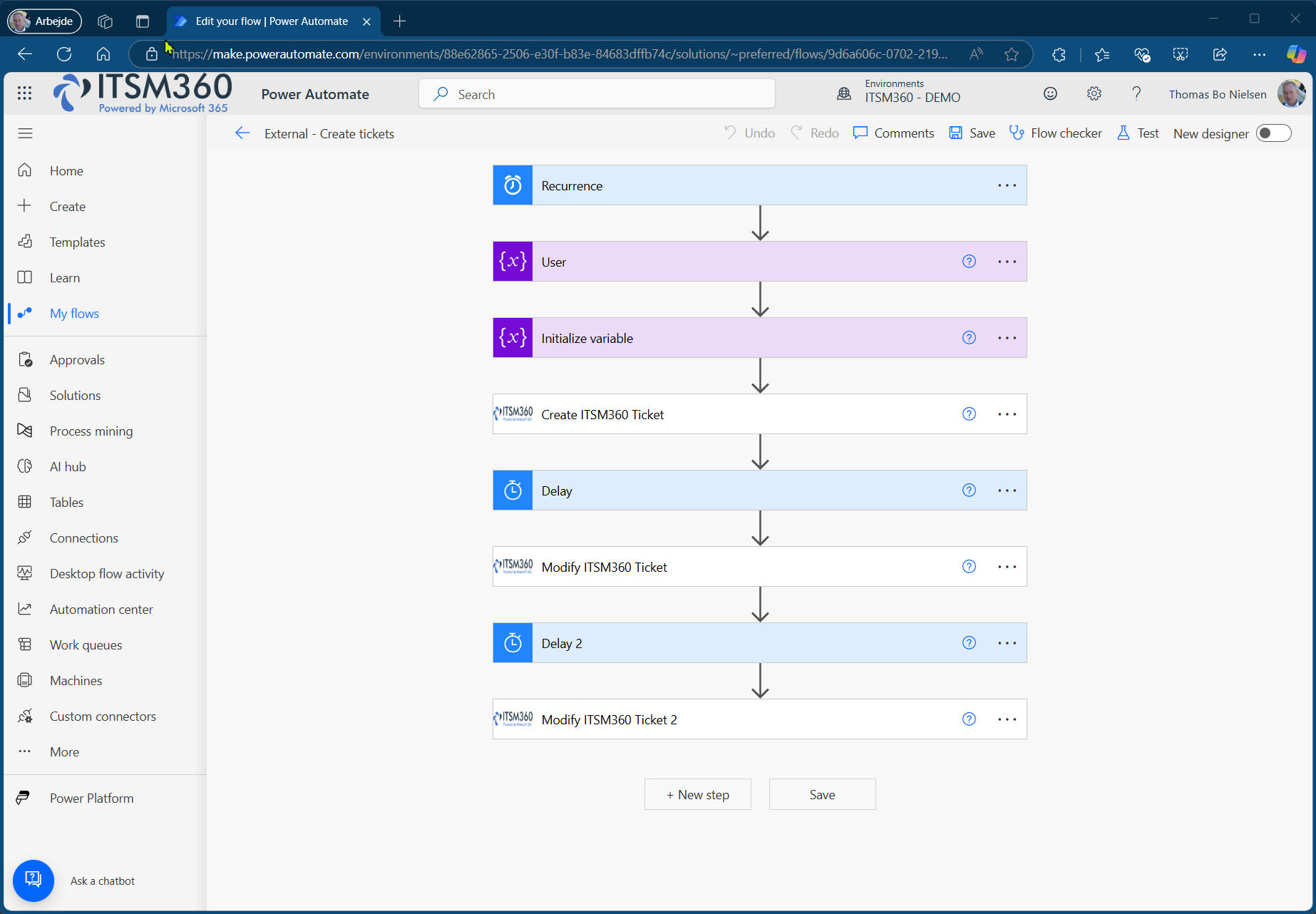1316x914 pixels.
Task: Open the Flow checker
Action: point(1056,133)
